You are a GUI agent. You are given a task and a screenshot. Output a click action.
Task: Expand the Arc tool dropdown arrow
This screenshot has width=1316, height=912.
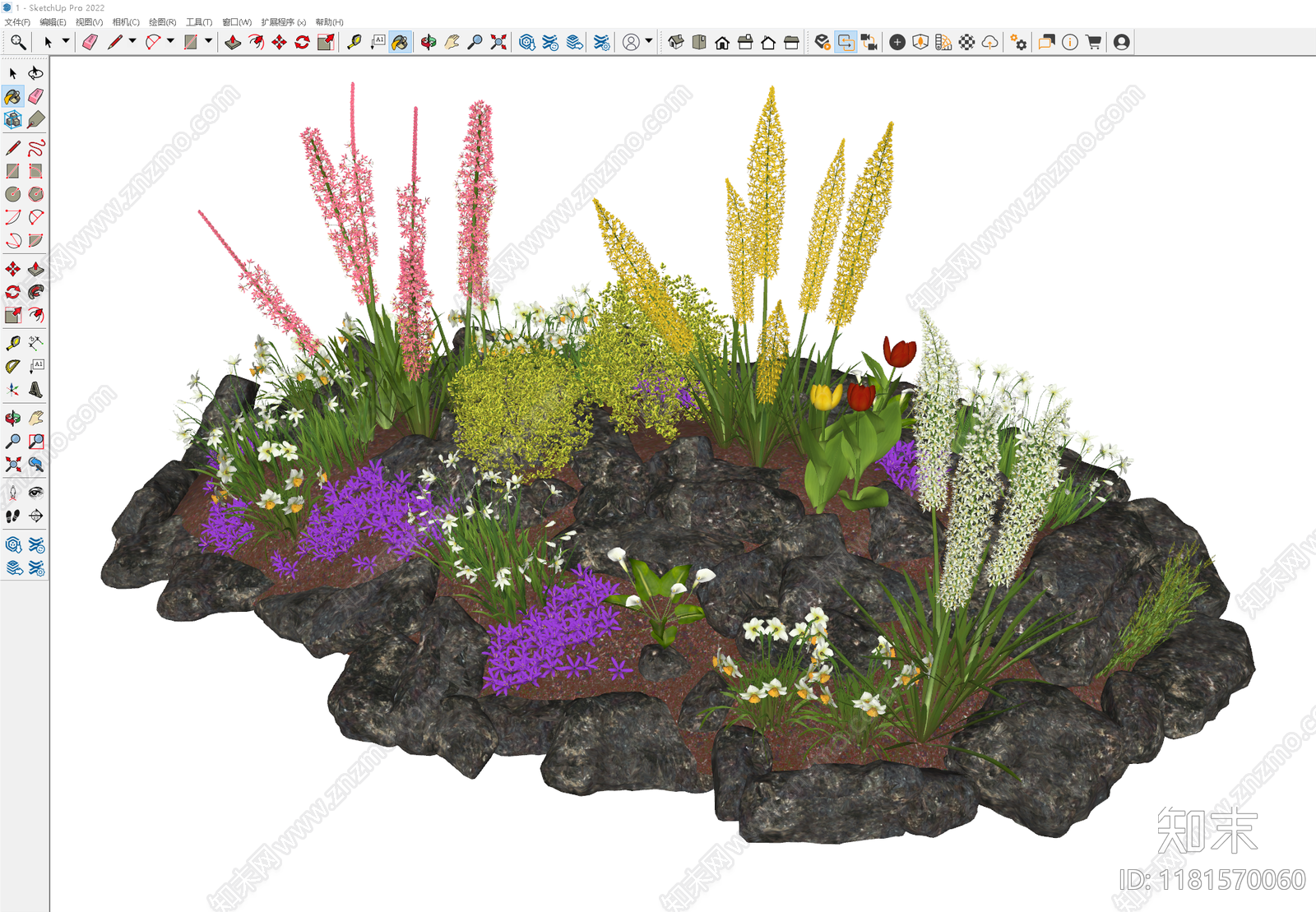170,40
